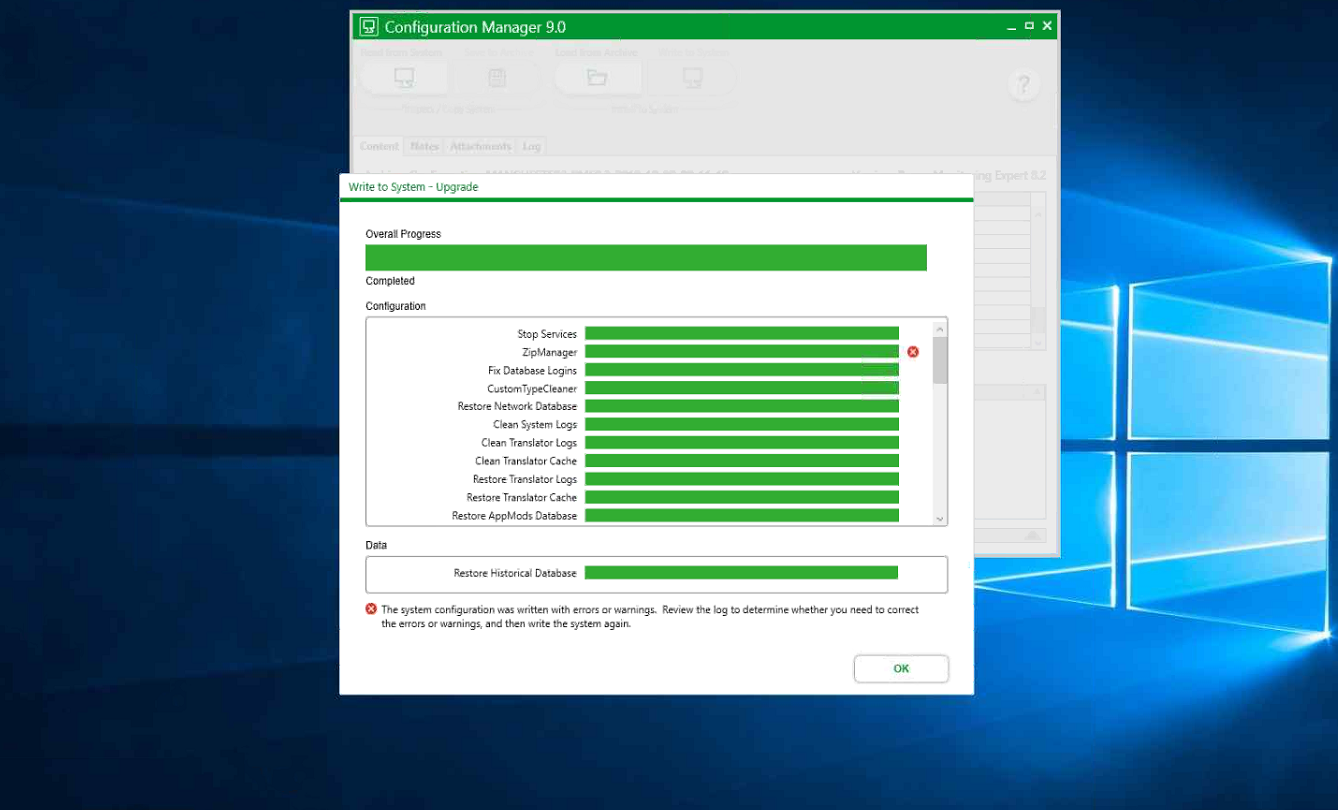Viewport: 1338px width, 810px height.
Task: Select the Clean Translator Cache label
Action: coord(526,461)
